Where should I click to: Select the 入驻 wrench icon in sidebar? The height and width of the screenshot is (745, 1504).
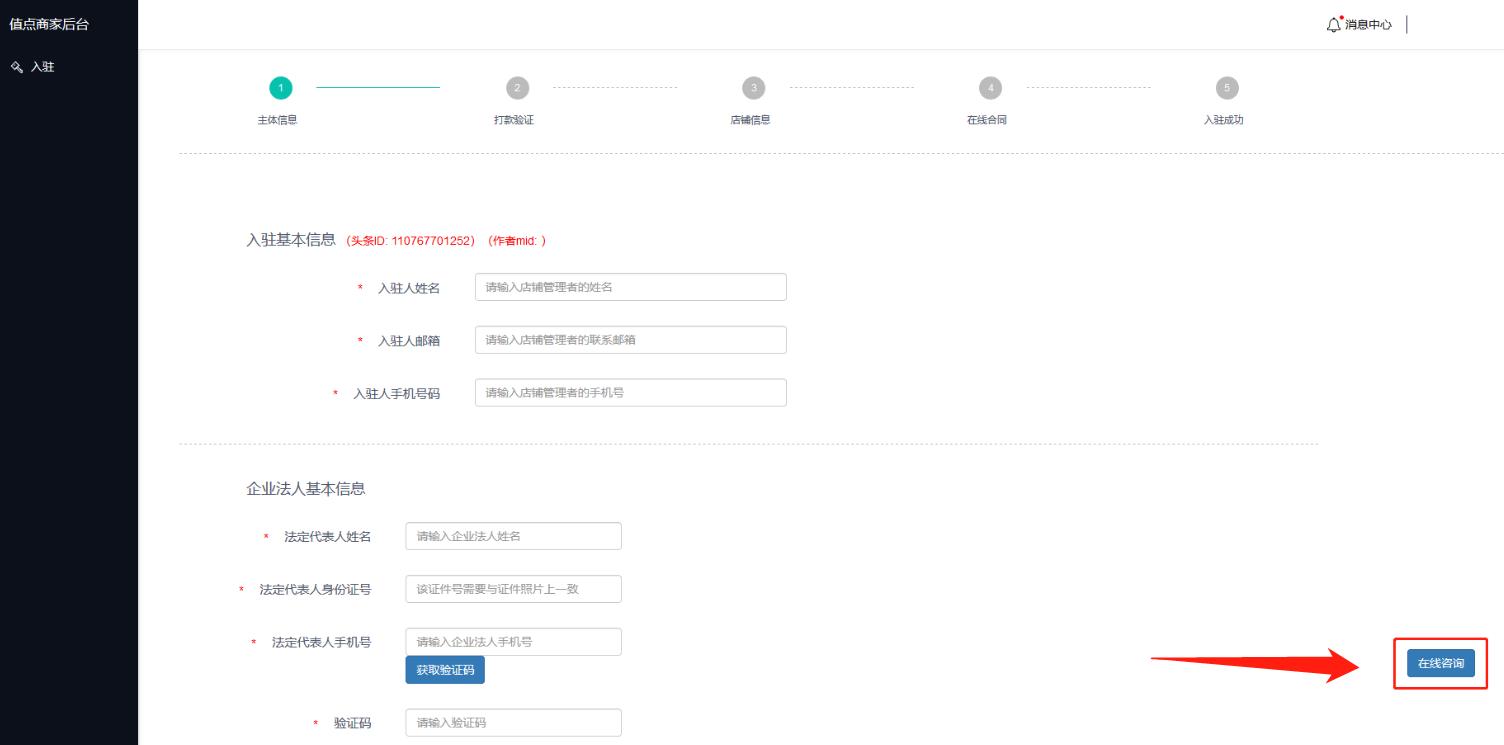point(16,67)
